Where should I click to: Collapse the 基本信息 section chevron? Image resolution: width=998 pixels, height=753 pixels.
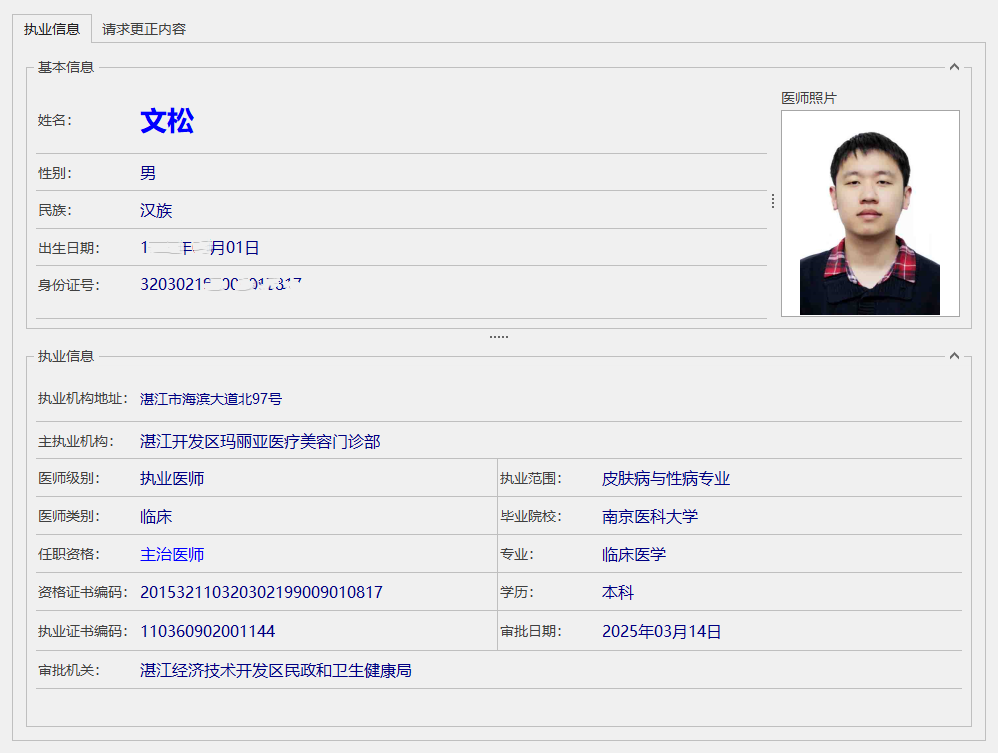pos(954,67)
